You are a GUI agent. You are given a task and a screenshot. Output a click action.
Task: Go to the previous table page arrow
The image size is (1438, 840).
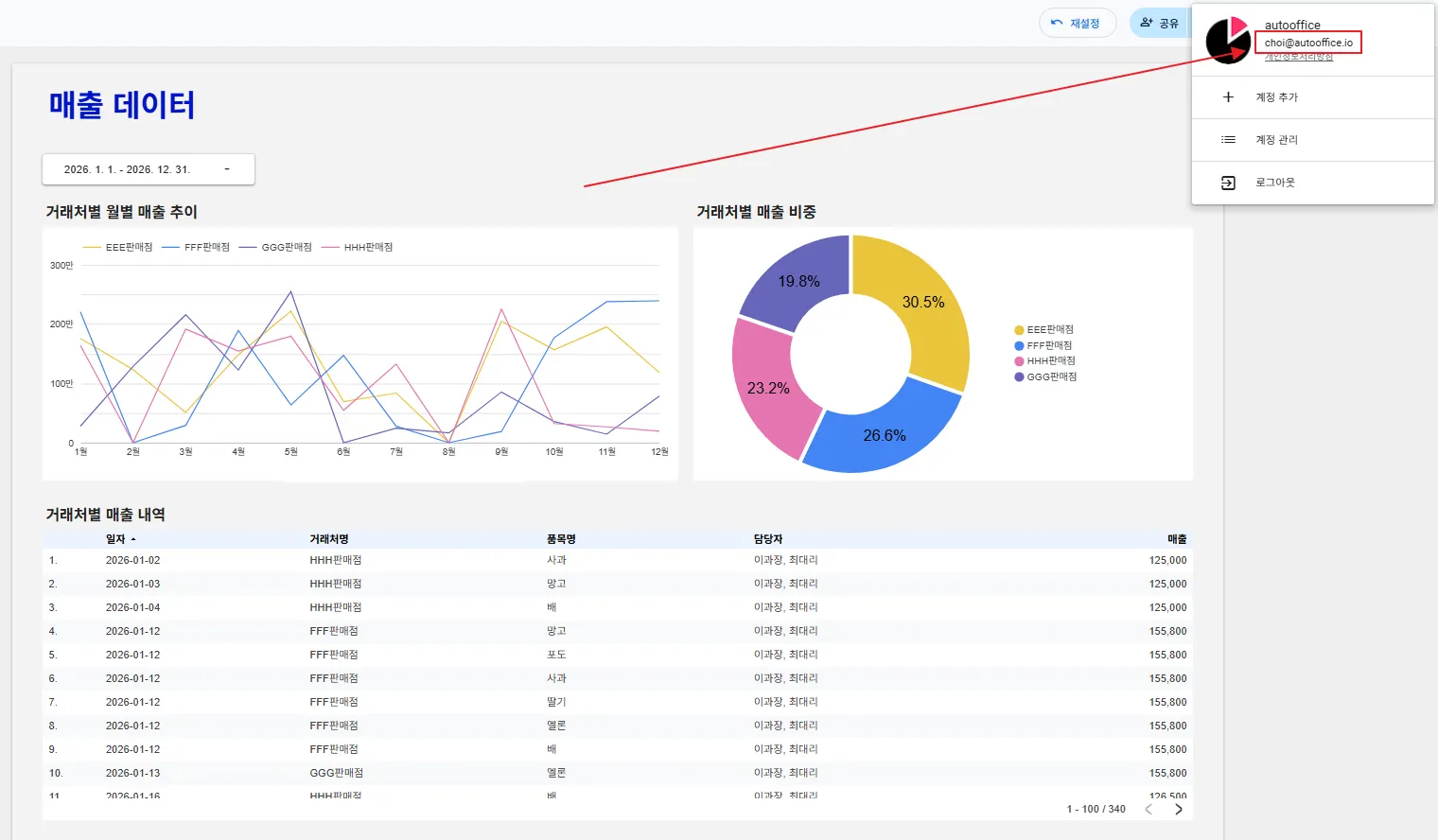1149,809
